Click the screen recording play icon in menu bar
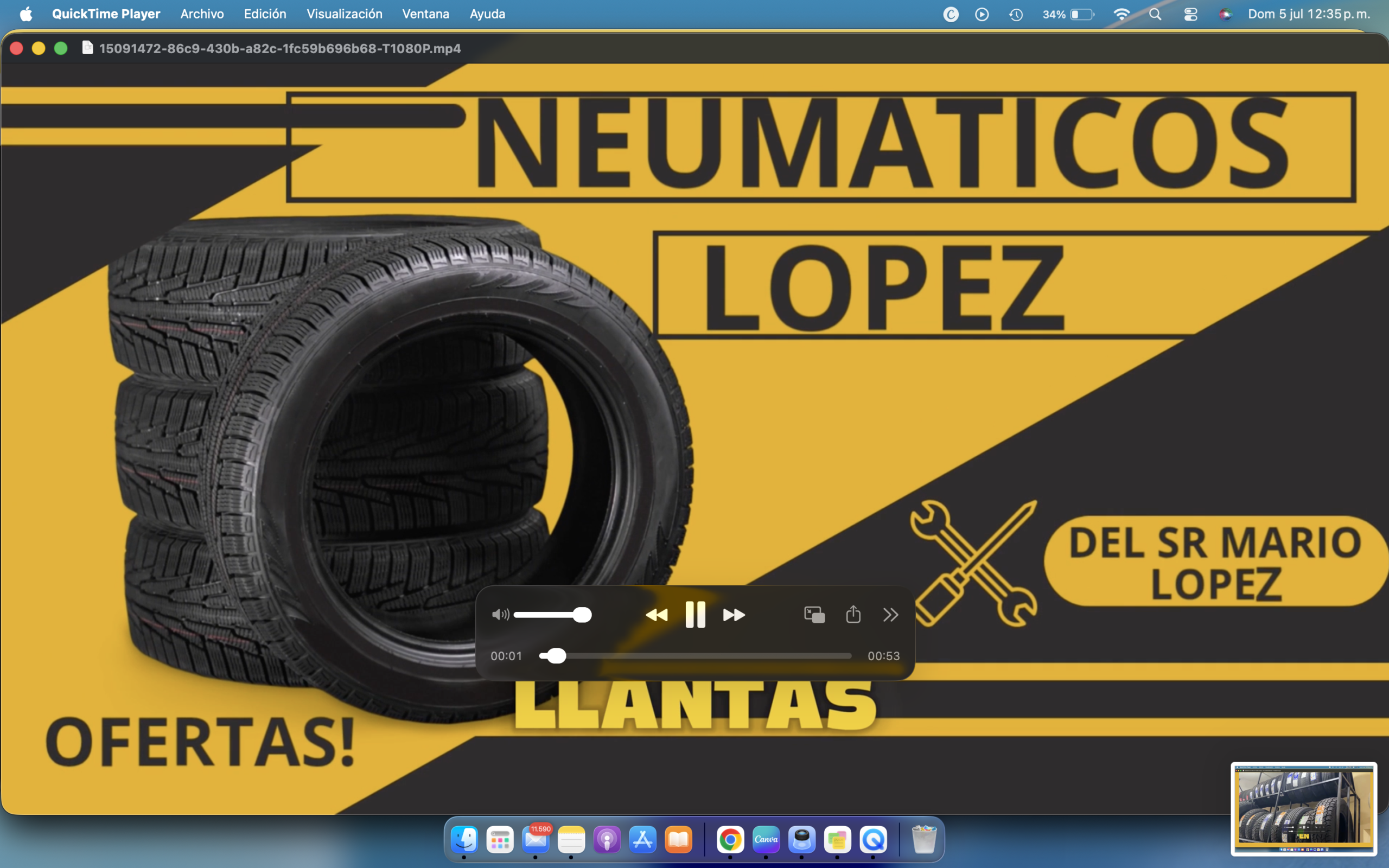Image resolution: width=1389 pixels, height=868 pixels. (x=982, y=14)
